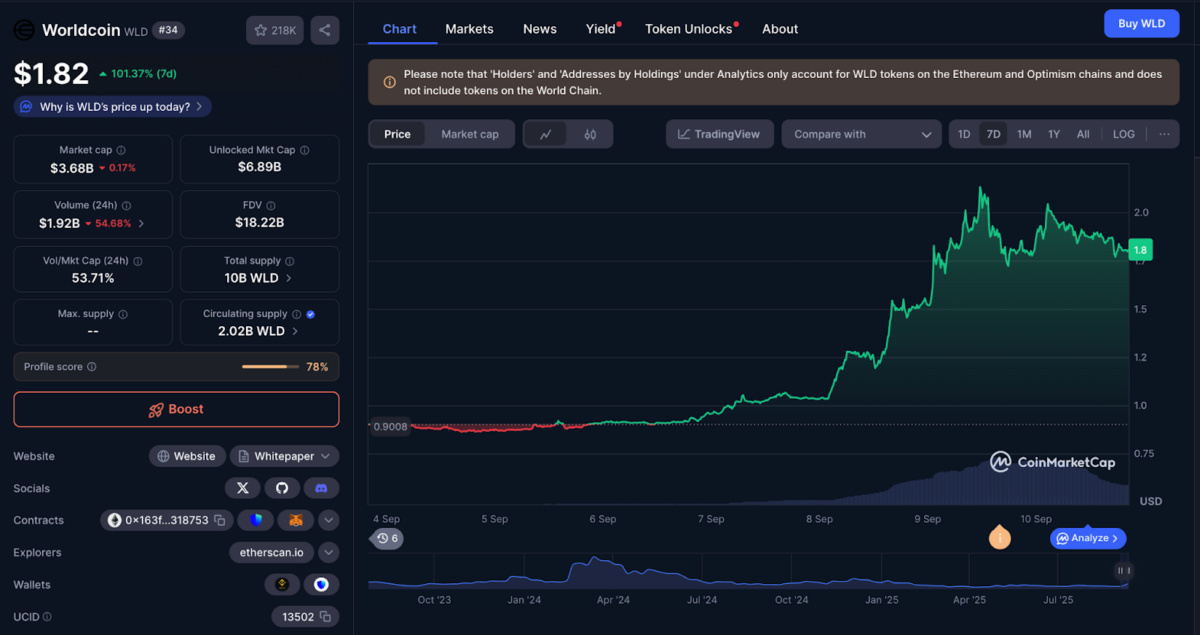This screenshot has height=635, width=1200.
Task: Grab the timeline range handle at right
Action: pyautogui.click(x=1123, y=570)
